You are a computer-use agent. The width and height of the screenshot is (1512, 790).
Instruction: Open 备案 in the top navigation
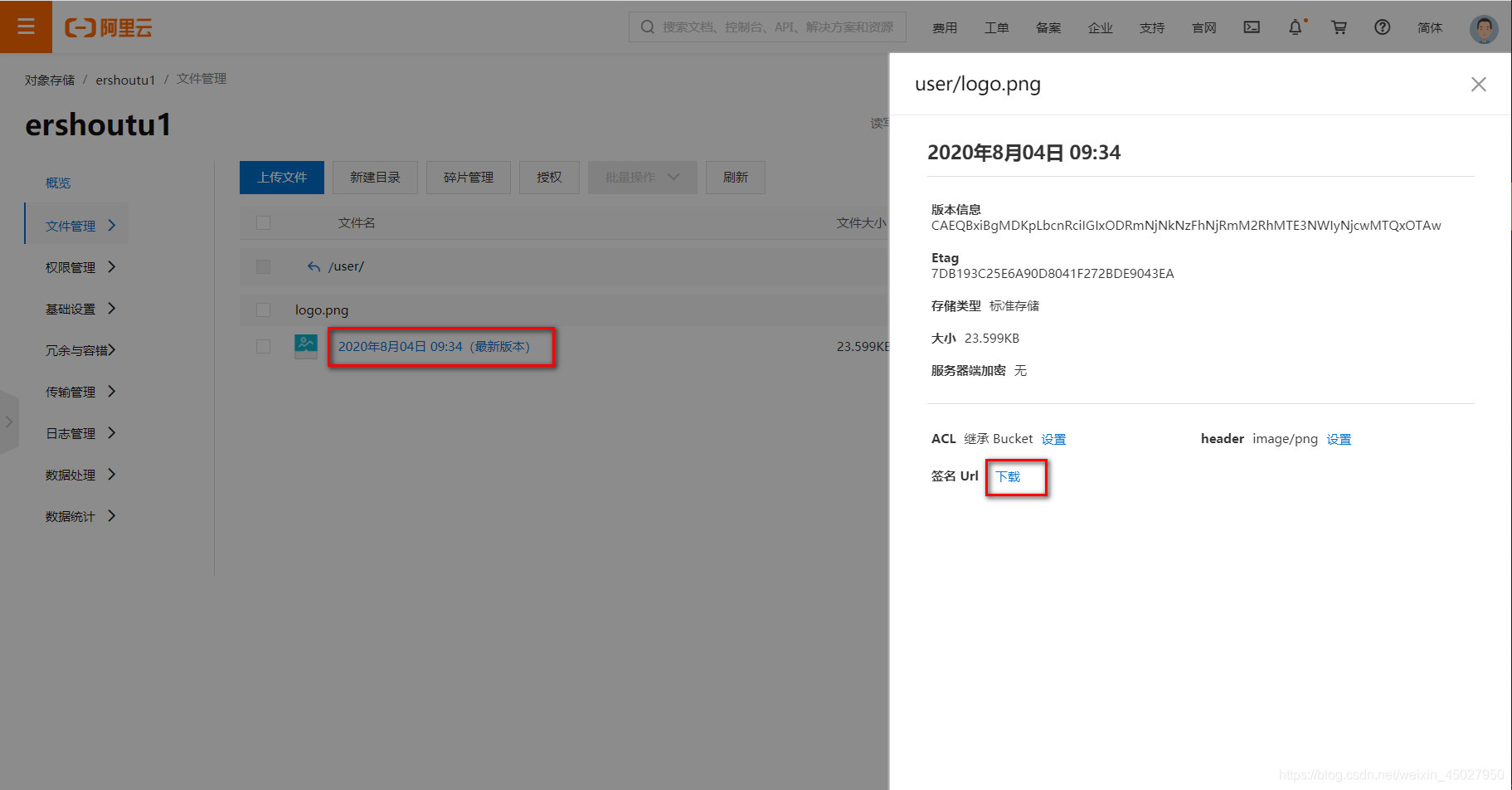point(1048,27)
